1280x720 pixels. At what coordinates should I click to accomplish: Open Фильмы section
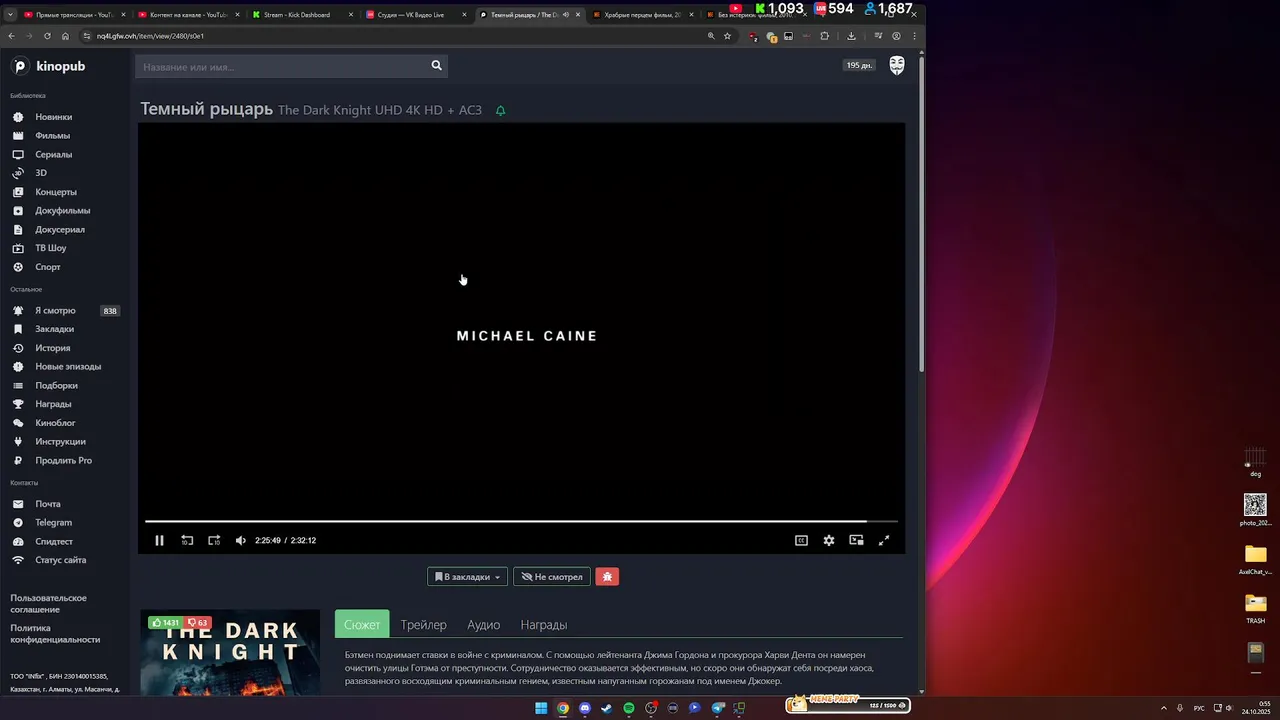[52, 136]
